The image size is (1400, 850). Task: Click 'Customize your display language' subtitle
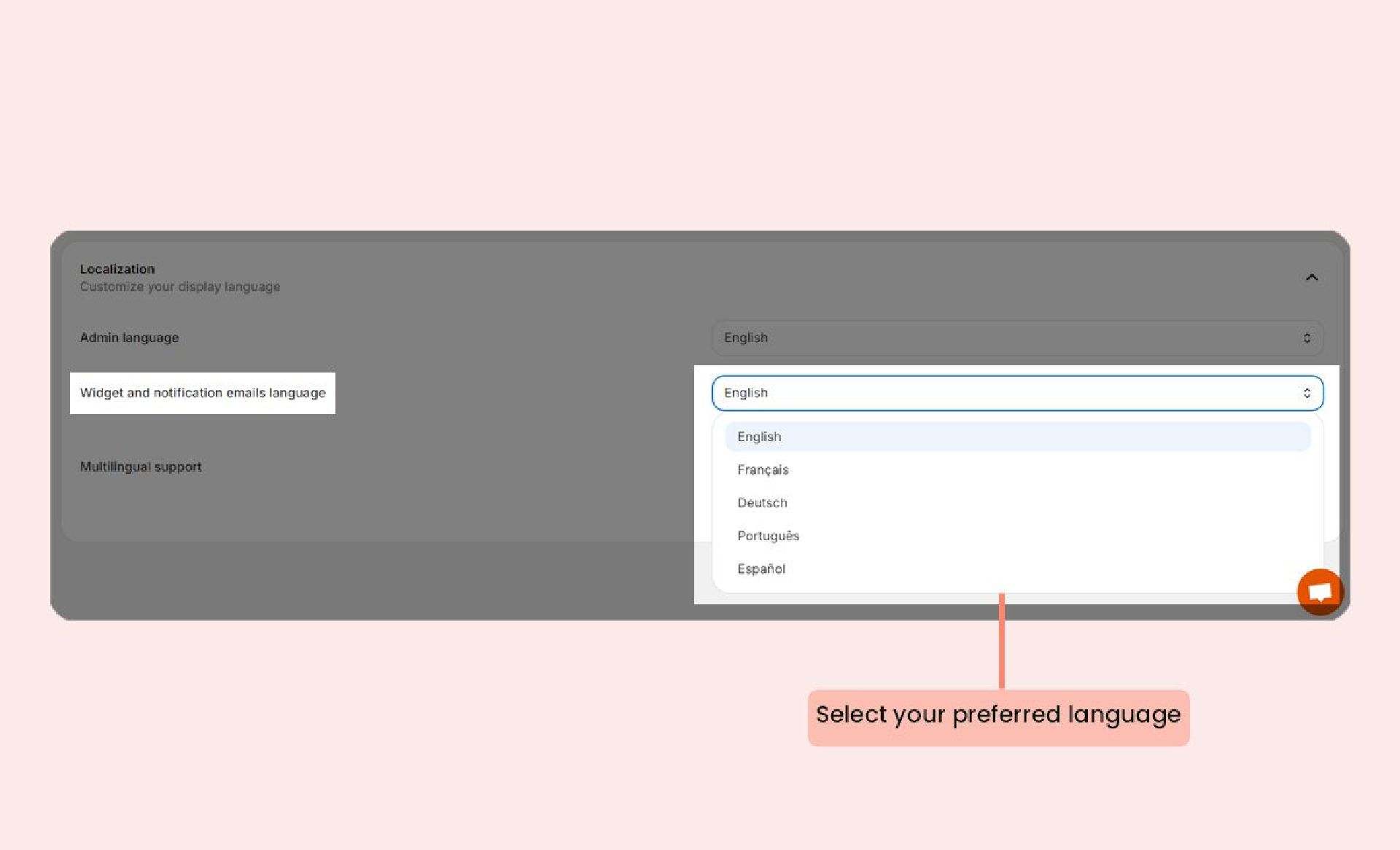pos(180,286)
